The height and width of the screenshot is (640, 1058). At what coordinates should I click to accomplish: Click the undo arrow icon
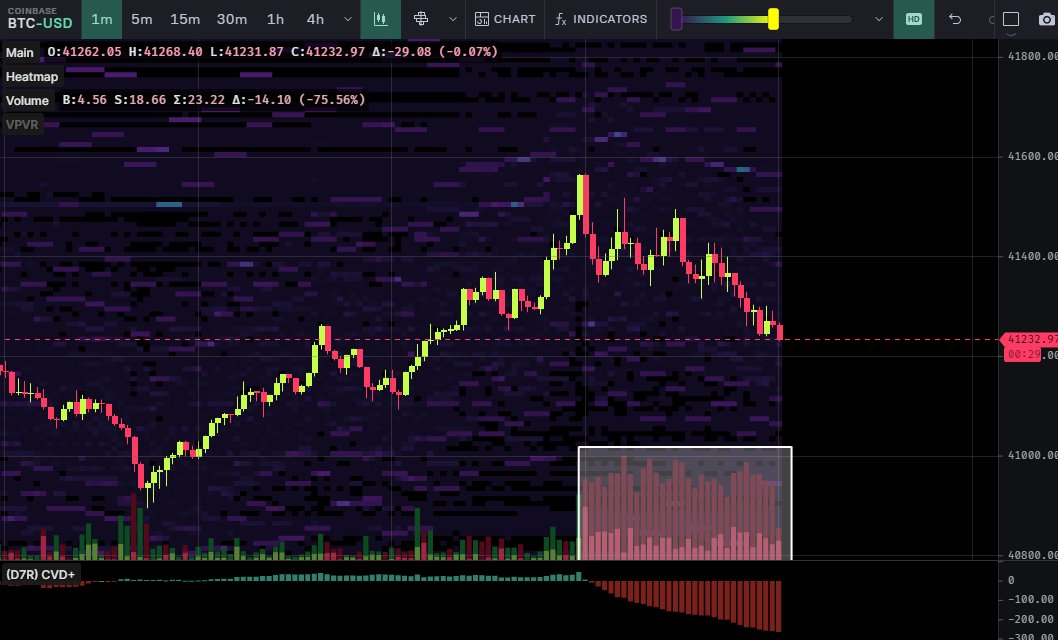pyautogui.click(x=955, y=19)
